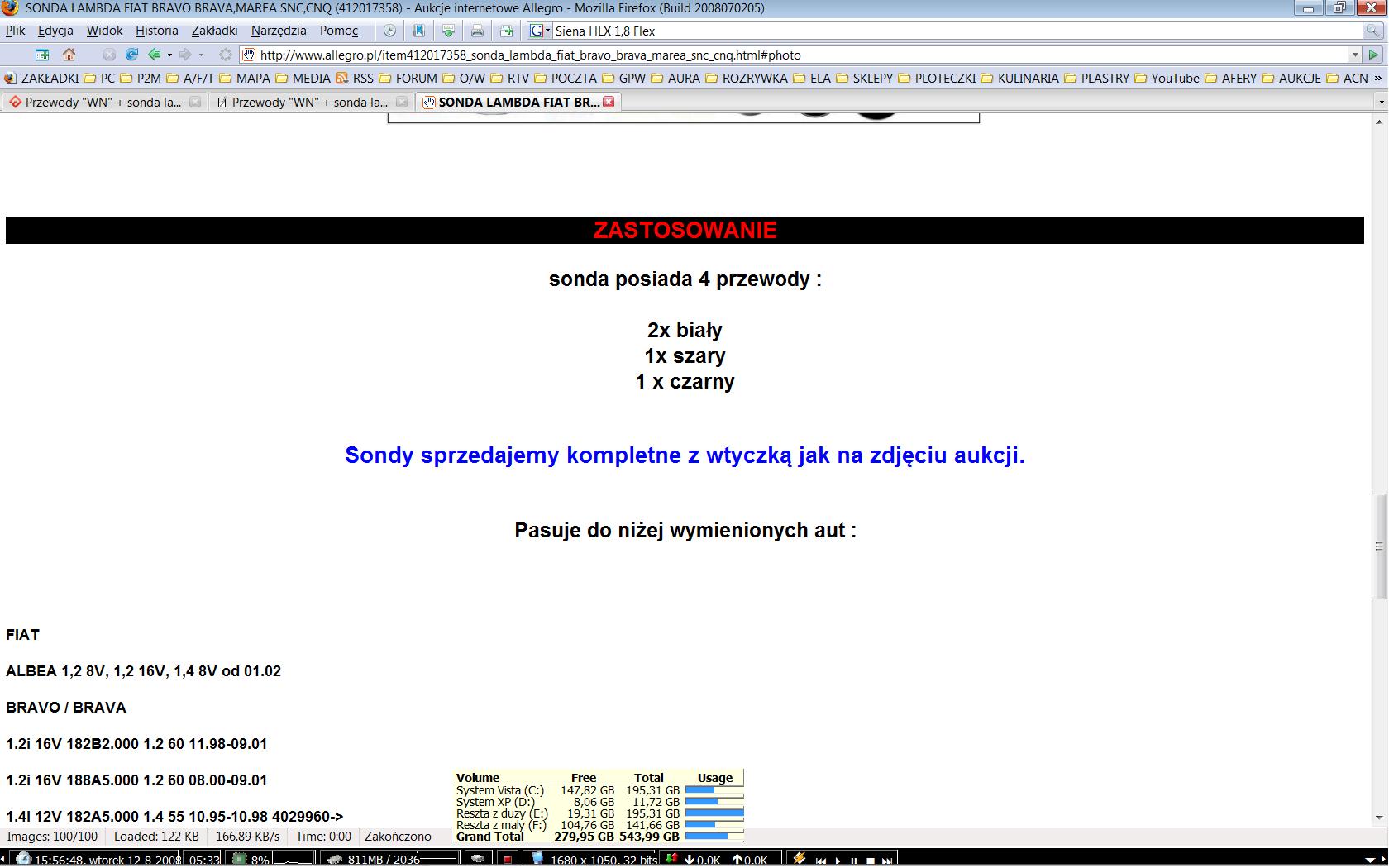Click the Winamp lightning icon in taskbar

coord(799,859)
